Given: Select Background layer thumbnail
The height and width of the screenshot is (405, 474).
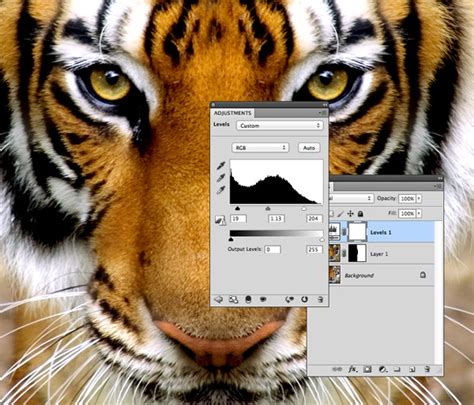Looking at the screenshot, I should [x=335, y=275].
